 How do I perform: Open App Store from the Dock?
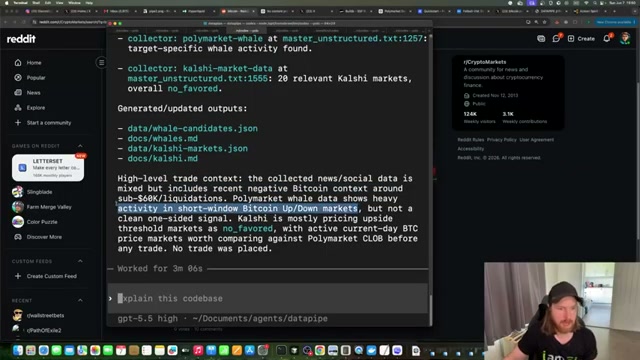tap(250, 350)
